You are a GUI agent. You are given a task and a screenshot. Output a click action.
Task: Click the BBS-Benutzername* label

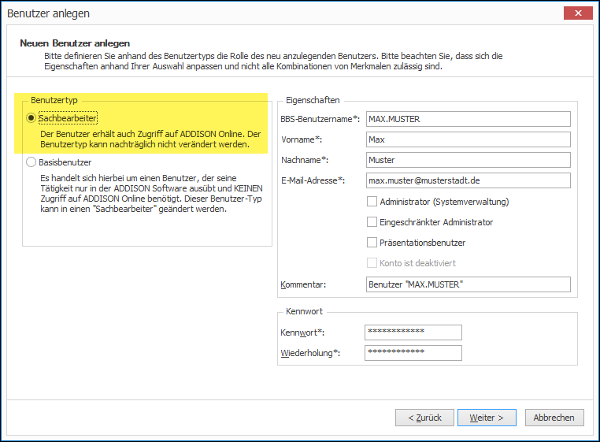tap(320, 119)
